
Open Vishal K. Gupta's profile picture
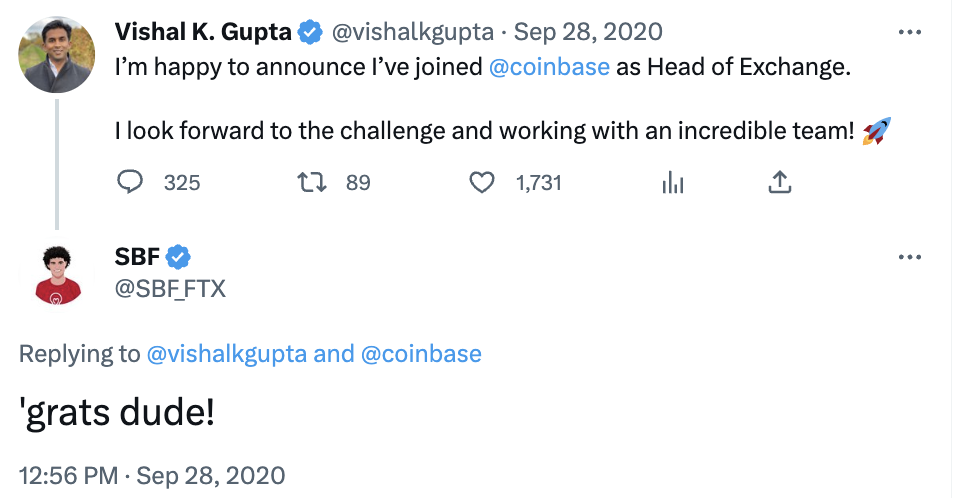tap(57, 55)
